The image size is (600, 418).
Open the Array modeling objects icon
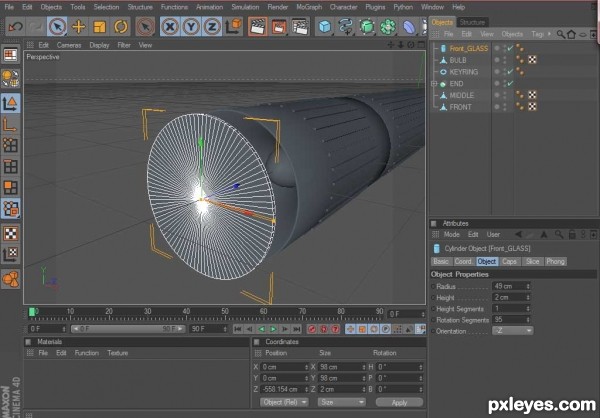388,27
